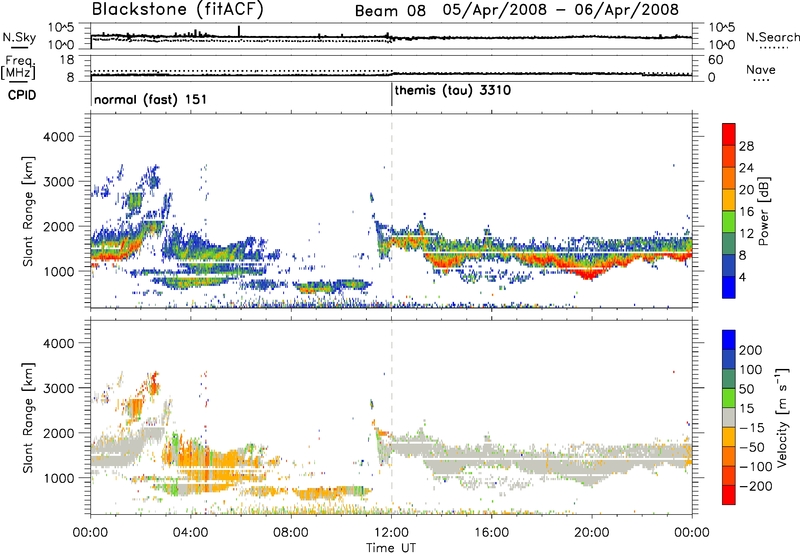Click the 'themis (tau) 3310' CPID text
This screenshot has height=554, width=800.
pos(453,91)
